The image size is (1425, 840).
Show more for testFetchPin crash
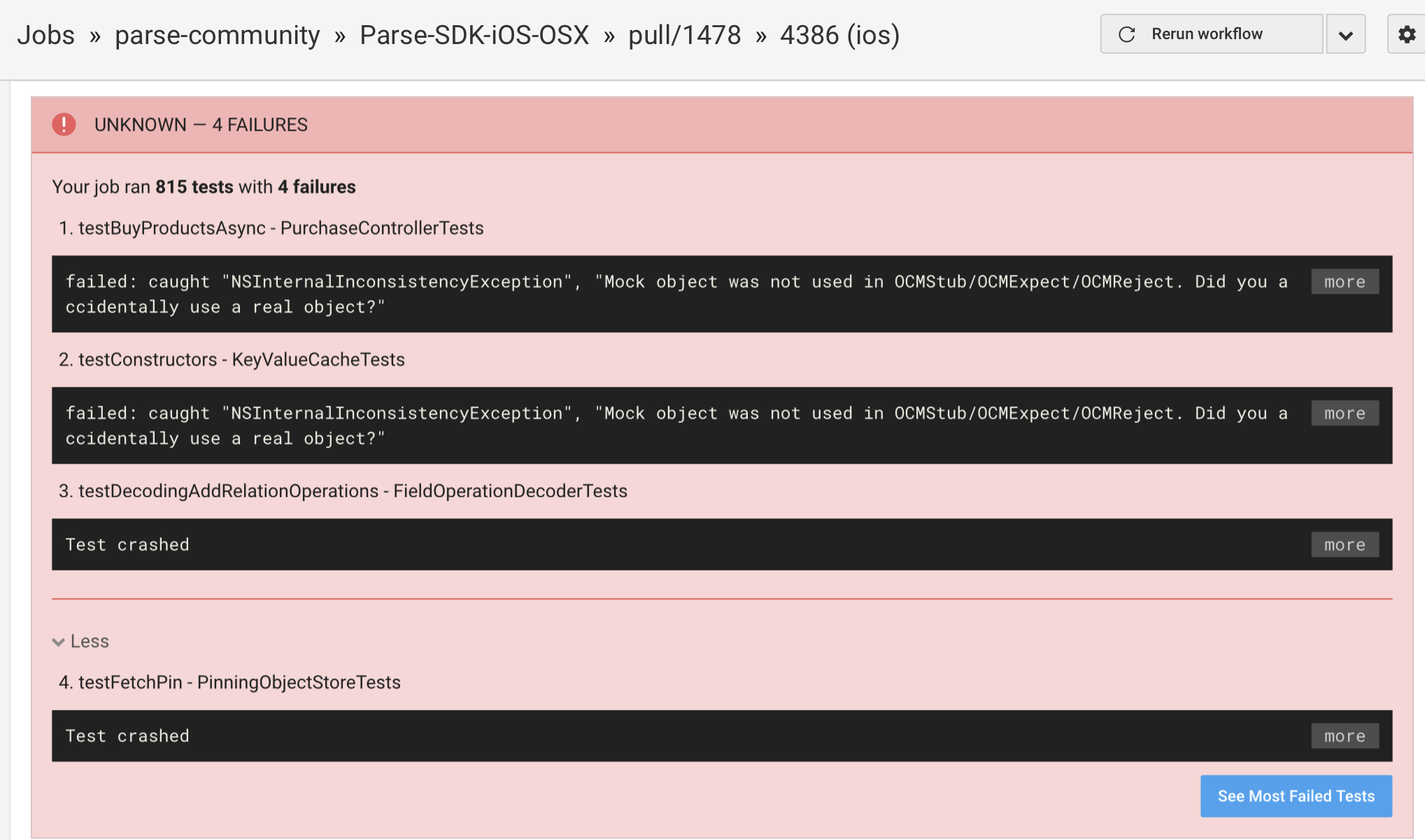coord(1345,736)
